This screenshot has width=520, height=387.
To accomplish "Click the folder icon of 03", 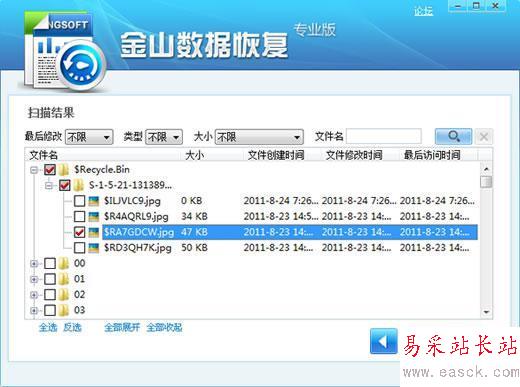I will (x=64, y=310).
